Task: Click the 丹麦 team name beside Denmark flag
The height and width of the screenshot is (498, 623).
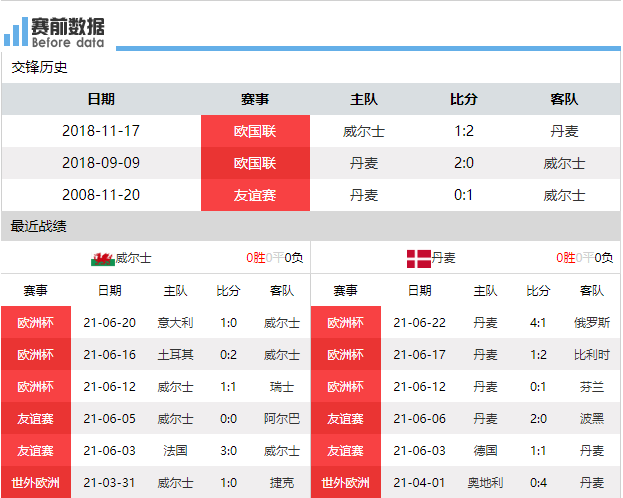Action: click(444, 258)
